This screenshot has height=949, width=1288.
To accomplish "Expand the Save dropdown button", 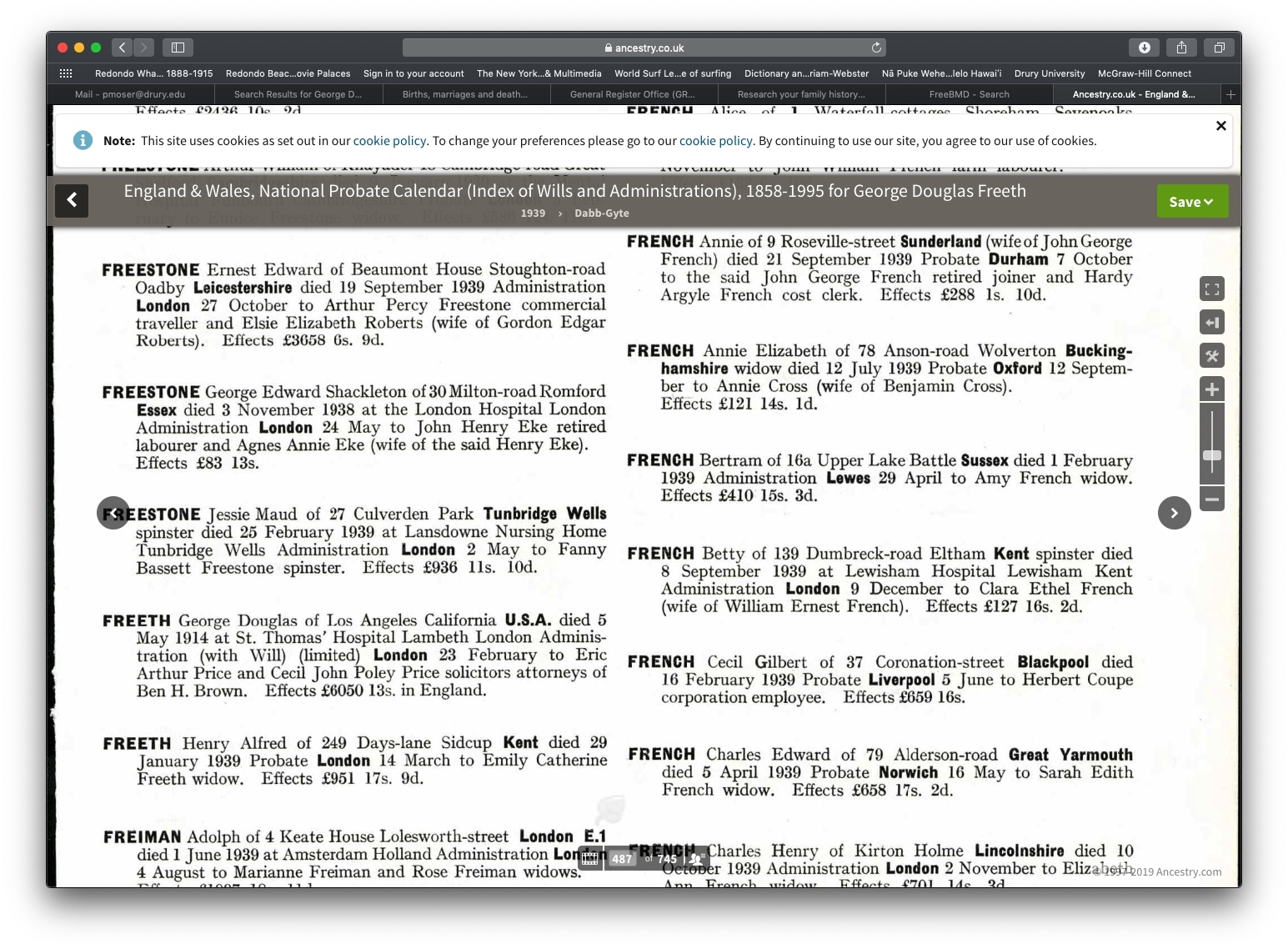I will tap(1191, 202).
